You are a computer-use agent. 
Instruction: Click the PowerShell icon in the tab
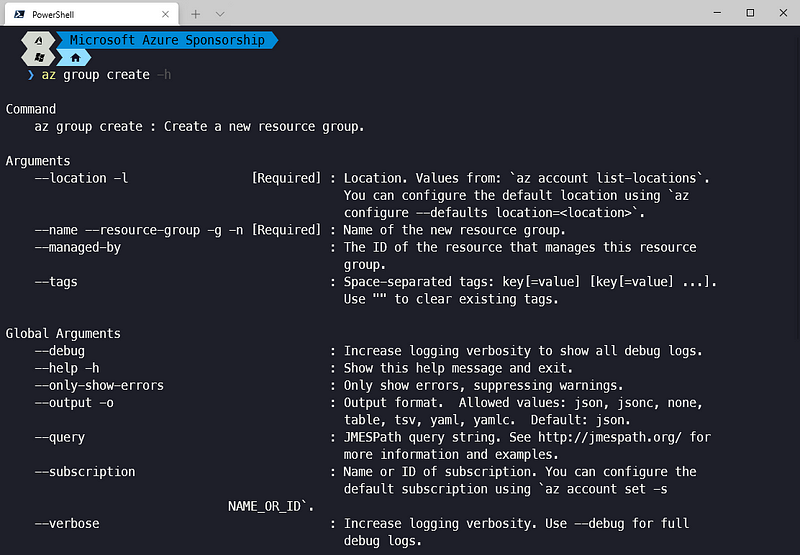click(x=17, y=14)
